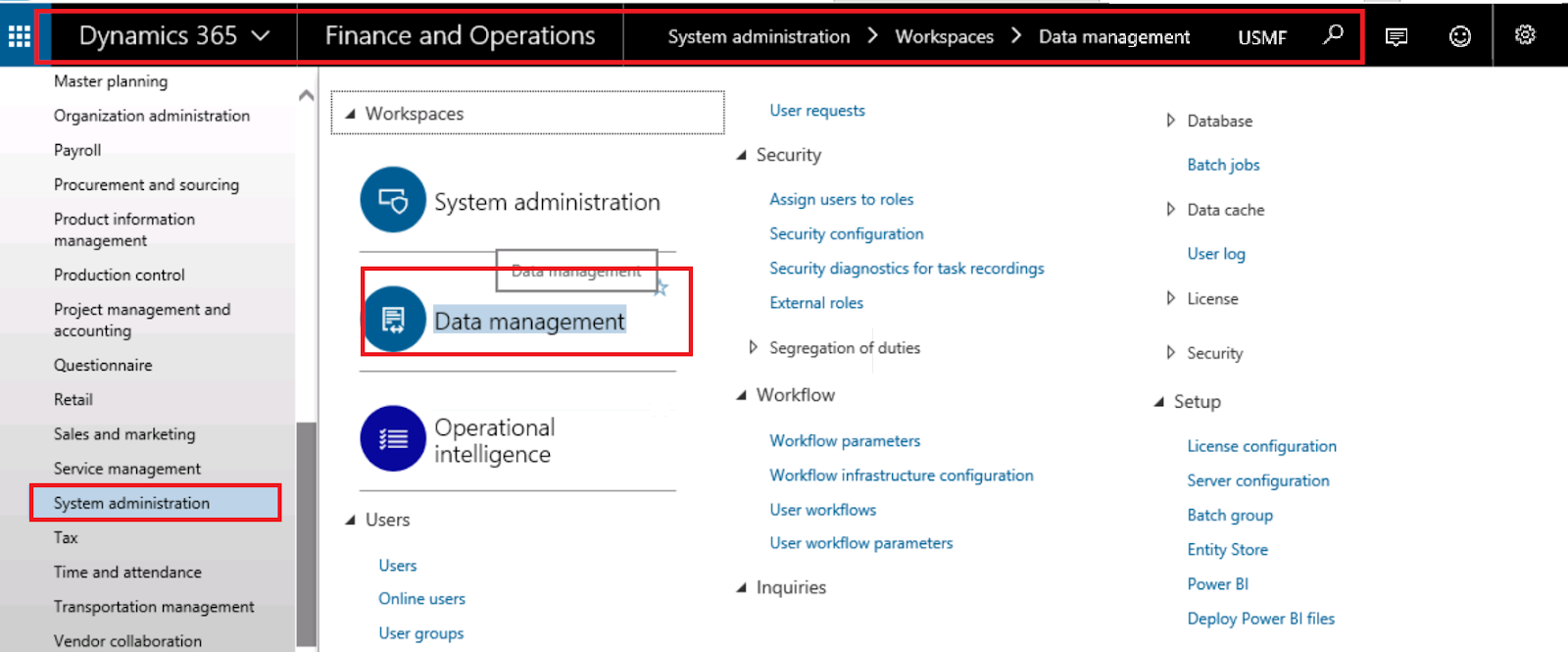Select System administration in the left menu

[x=131, y=503]
